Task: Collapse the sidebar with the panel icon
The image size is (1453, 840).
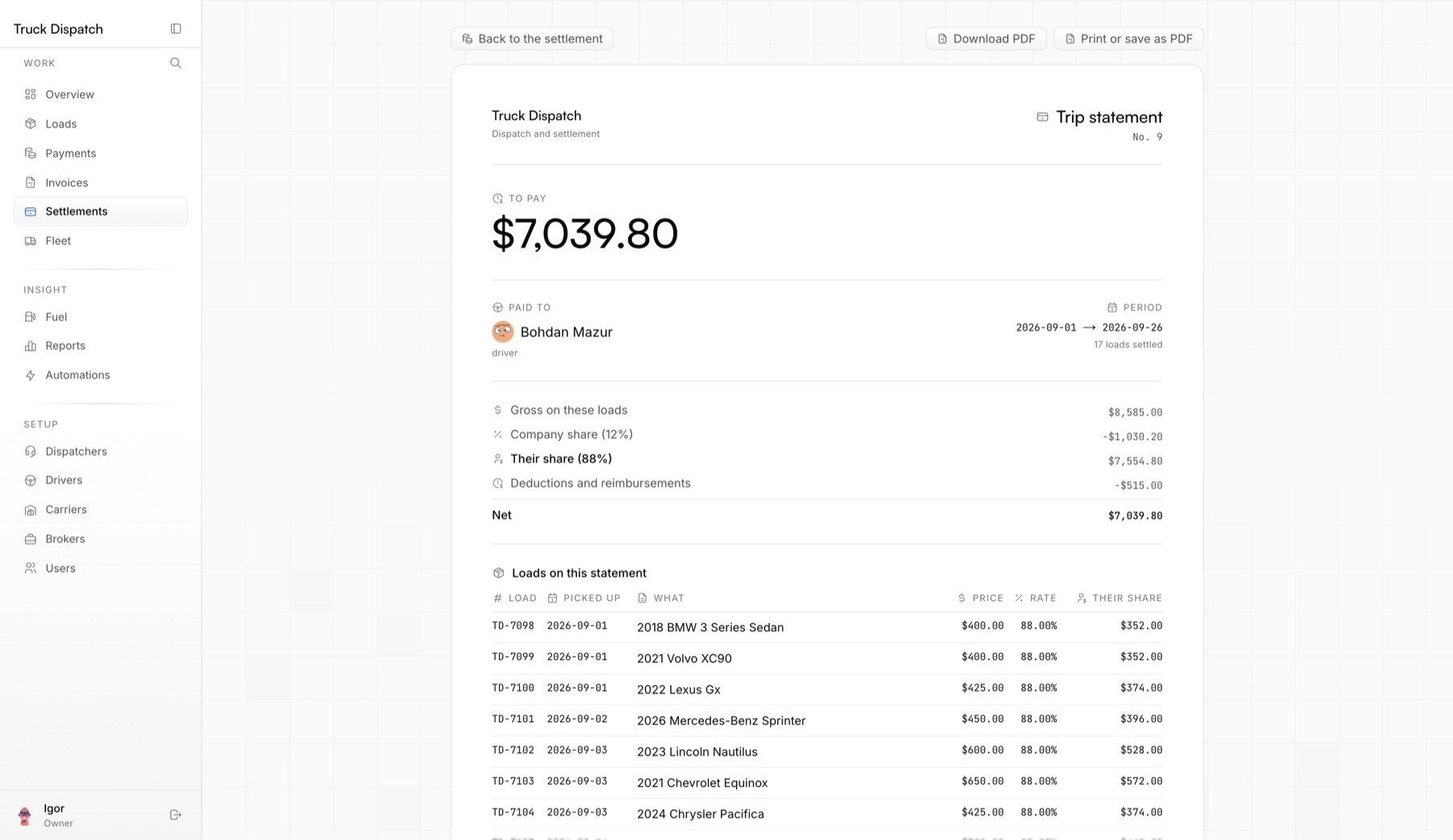Action: (176, 29)
